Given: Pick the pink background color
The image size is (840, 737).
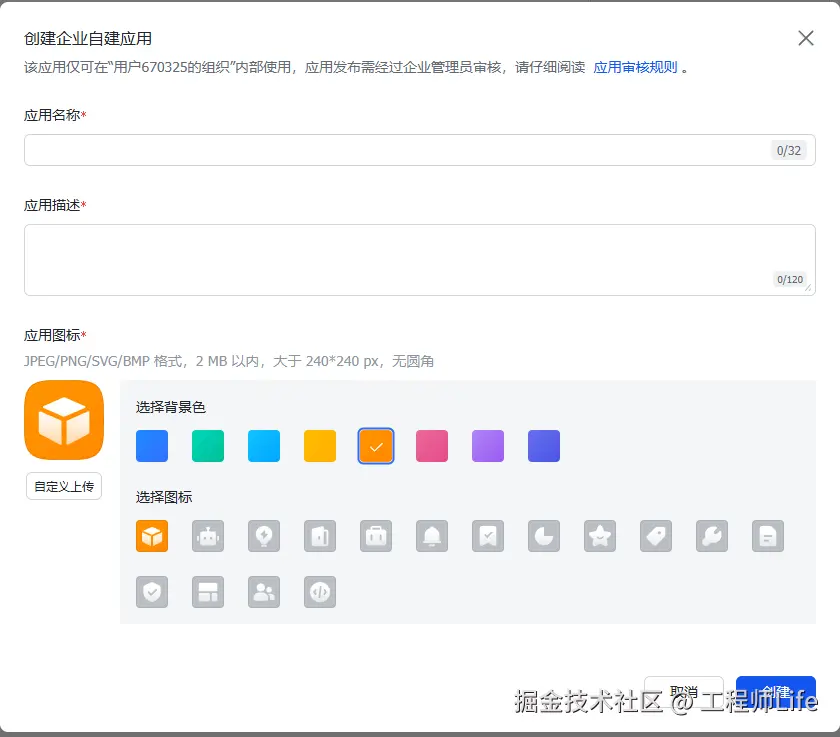Looking at the screenshot, I should tap(432, 446).
